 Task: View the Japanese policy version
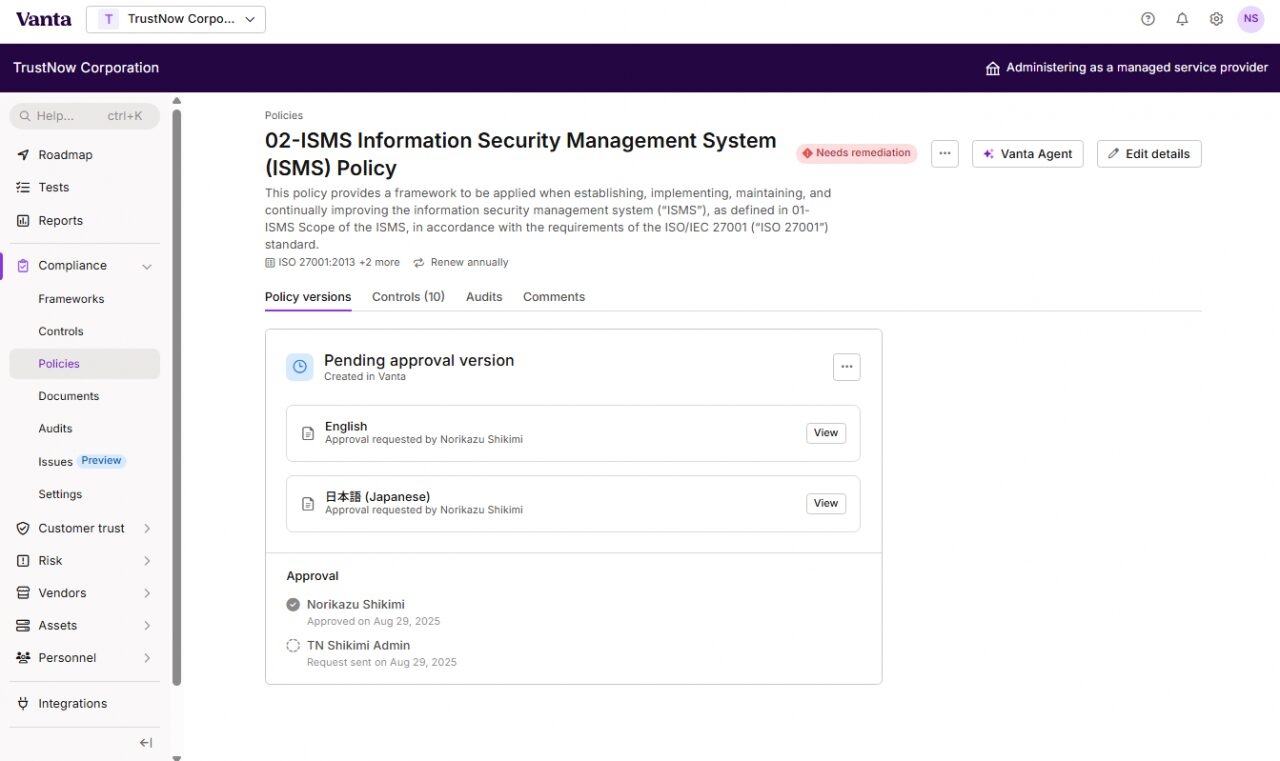click(x=826, y=503)
